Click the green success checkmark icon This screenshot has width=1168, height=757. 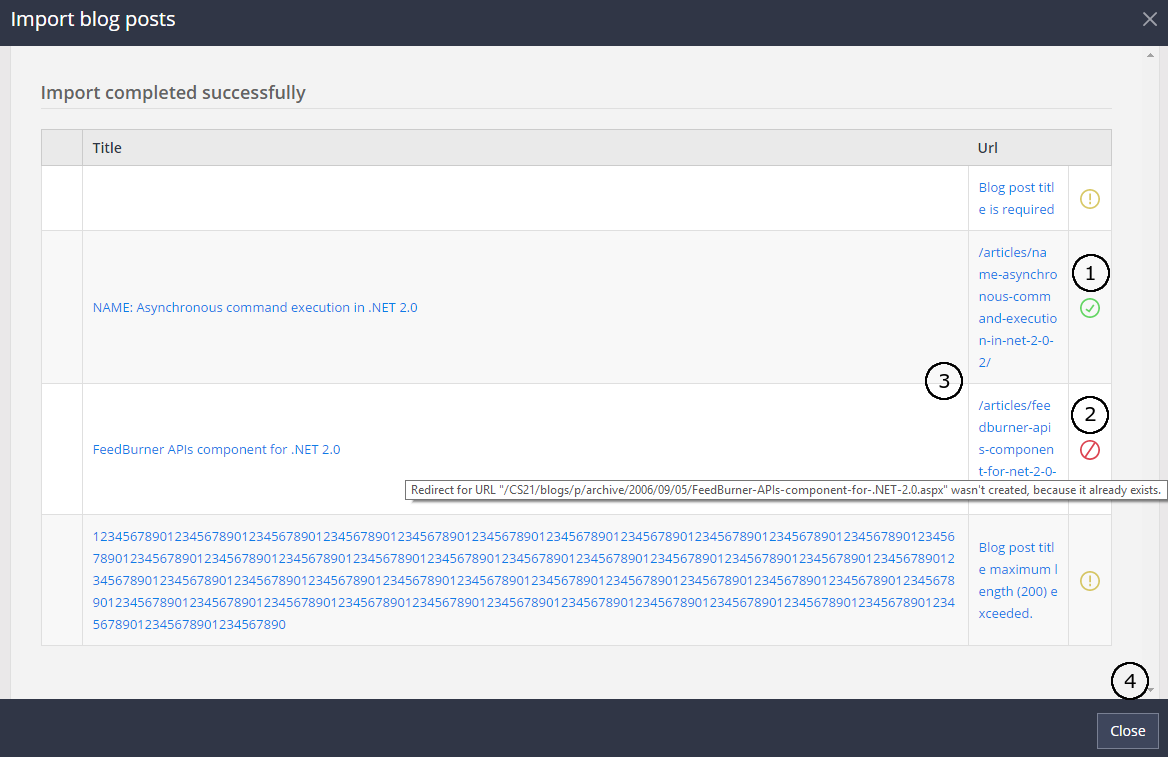click(x=1090, y=309)
